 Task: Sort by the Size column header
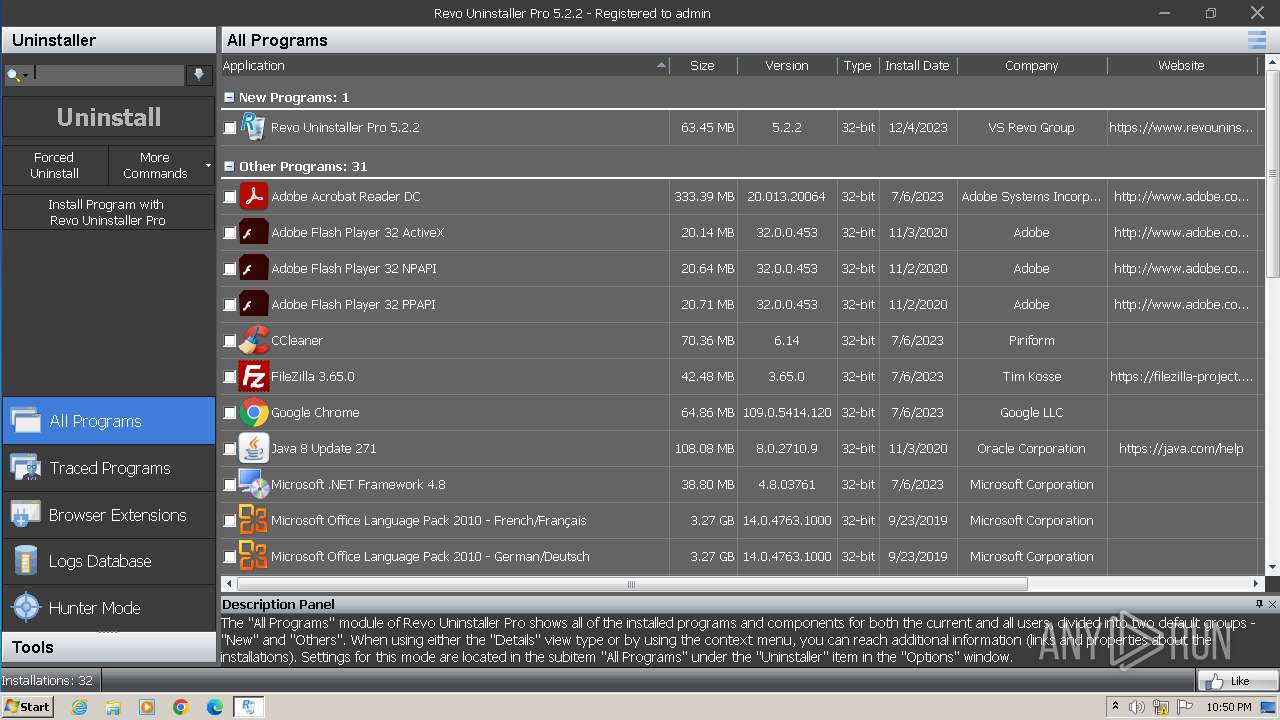tap(703, 65)
